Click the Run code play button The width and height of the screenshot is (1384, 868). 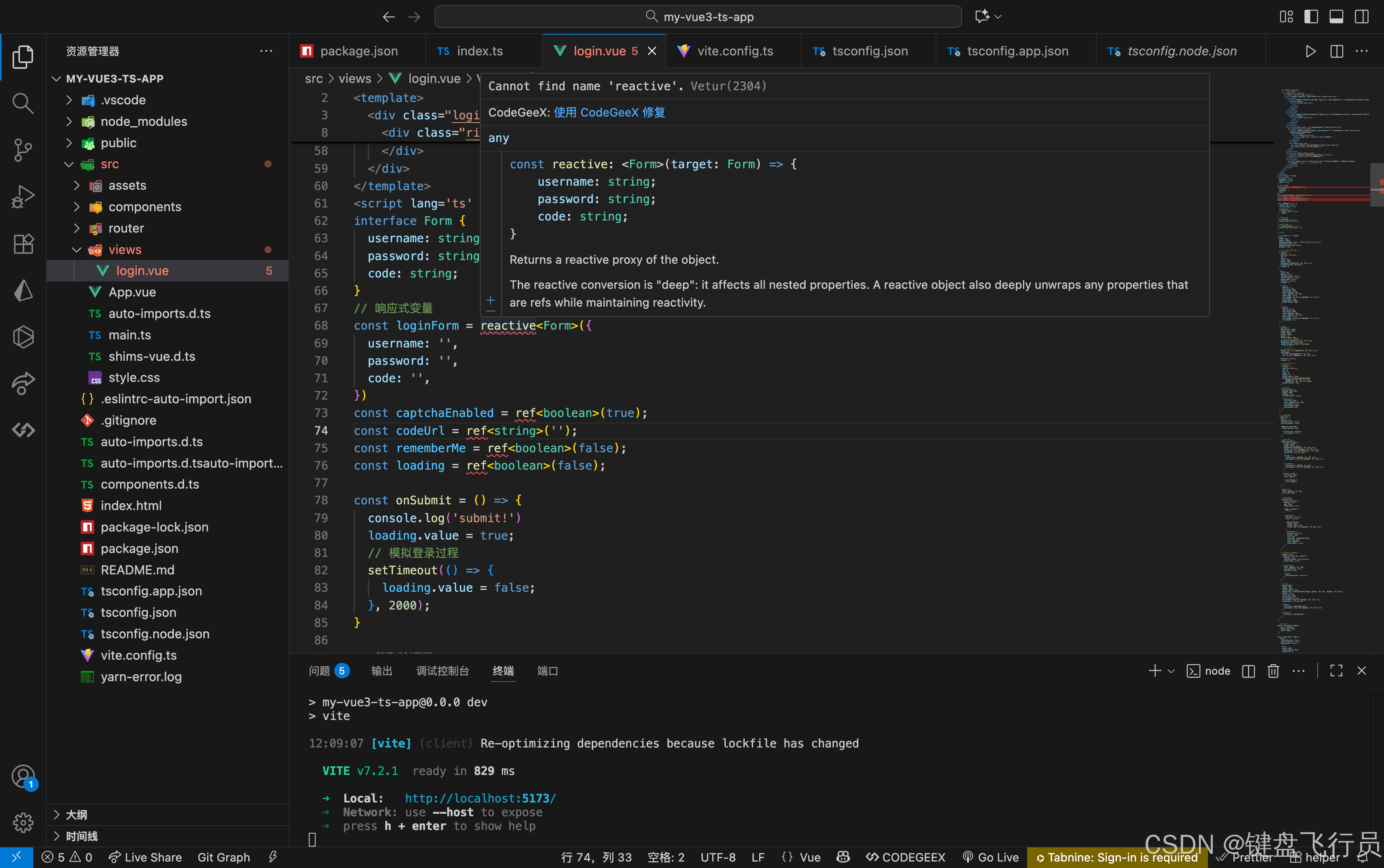point(1310,51)
